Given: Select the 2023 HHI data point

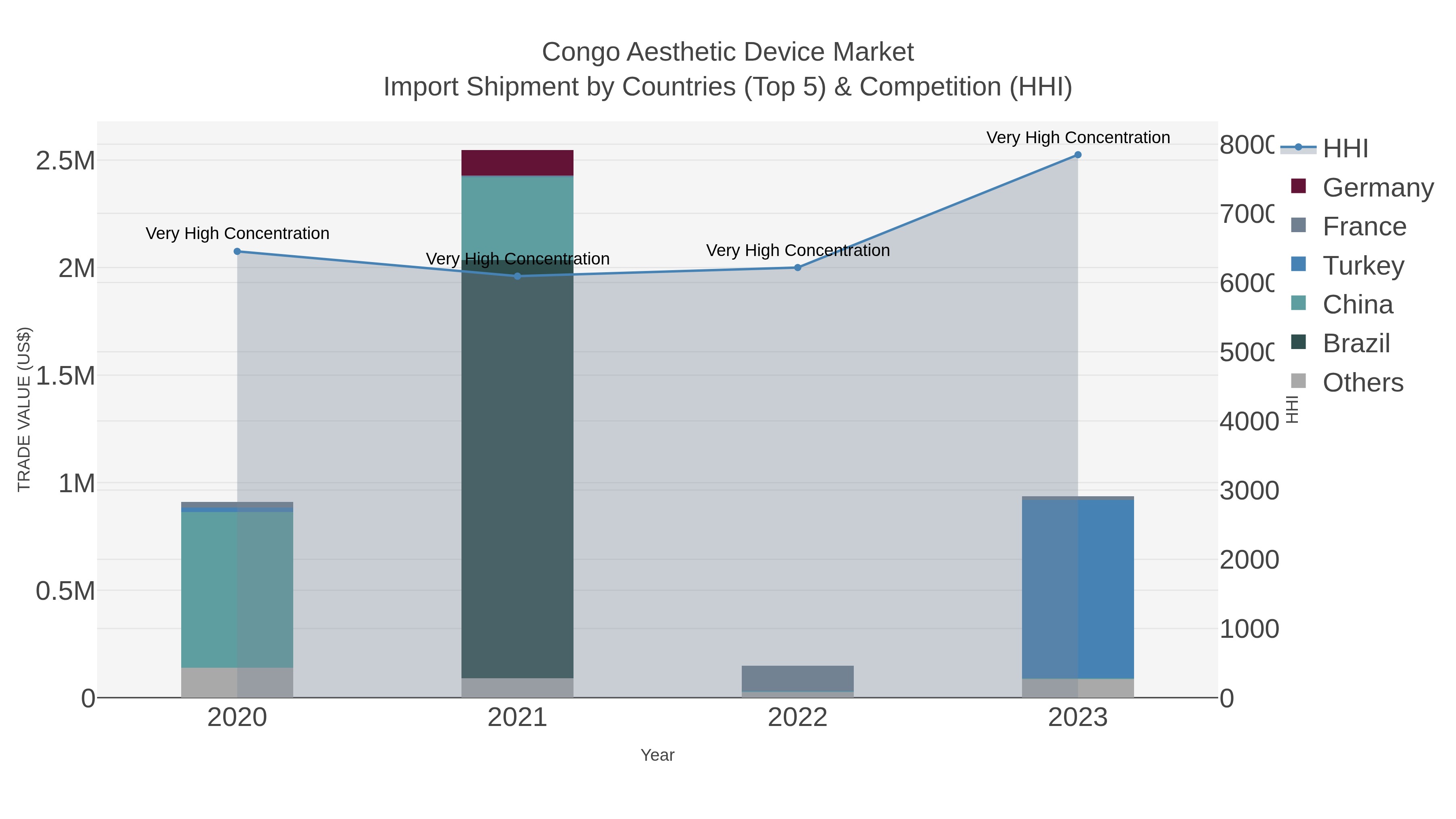Looking at the screenshot, I should pos(1078,155).
